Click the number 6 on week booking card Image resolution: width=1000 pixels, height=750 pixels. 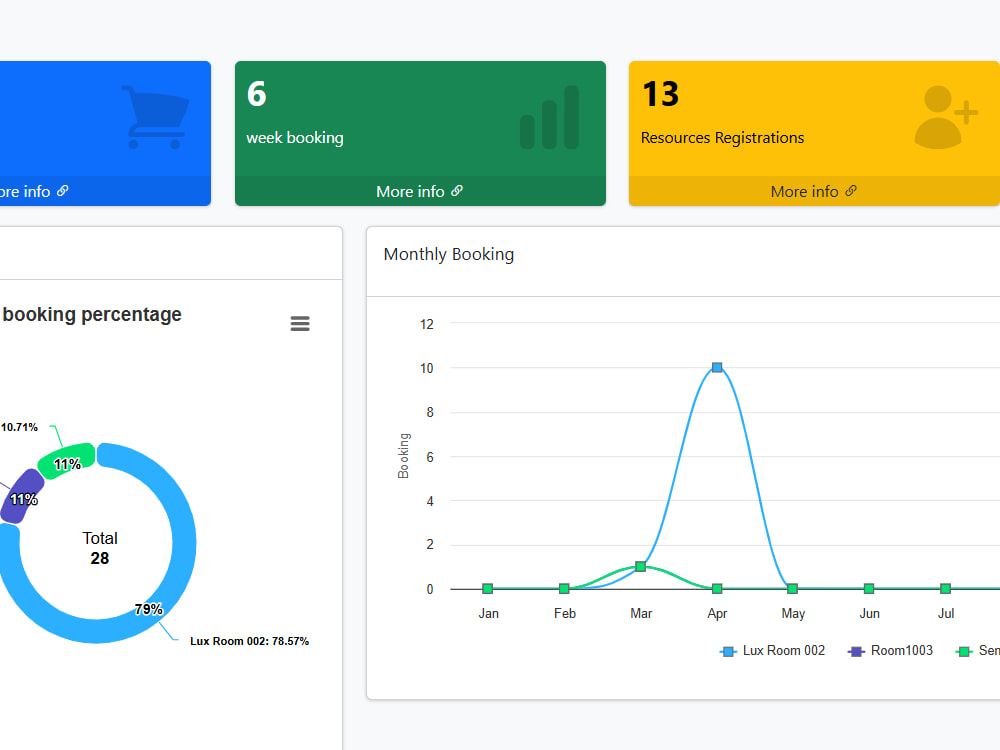click(x=256, y=94)
